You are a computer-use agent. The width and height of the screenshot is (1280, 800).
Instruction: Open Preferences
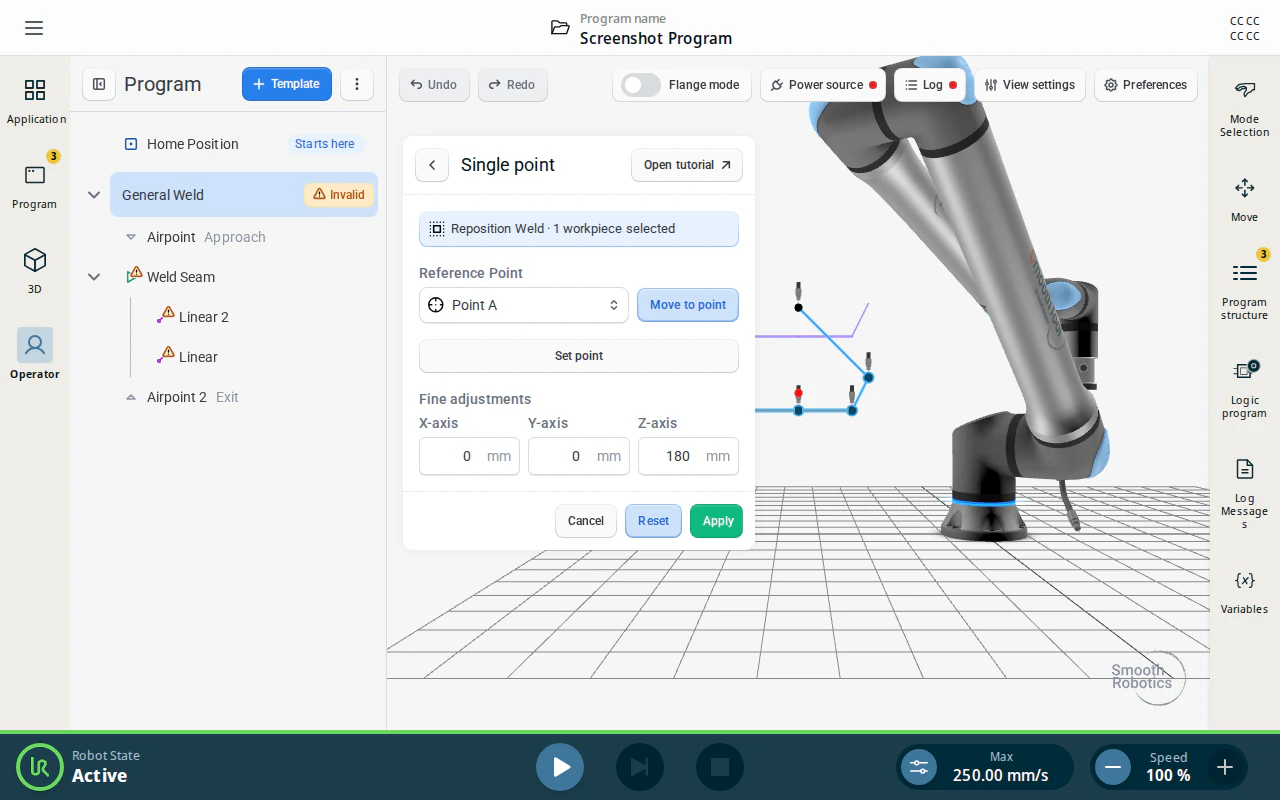click(x=1146, y=85)
